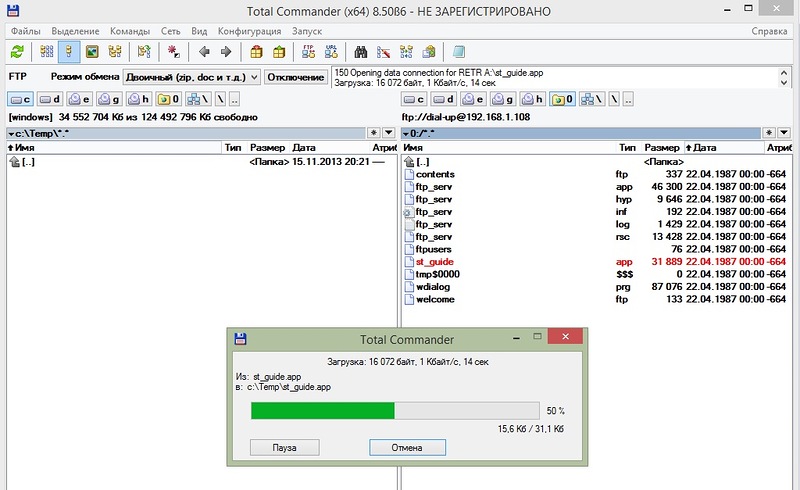Open Network Neighborhood in left drive bar

click(x=198, y=100)
